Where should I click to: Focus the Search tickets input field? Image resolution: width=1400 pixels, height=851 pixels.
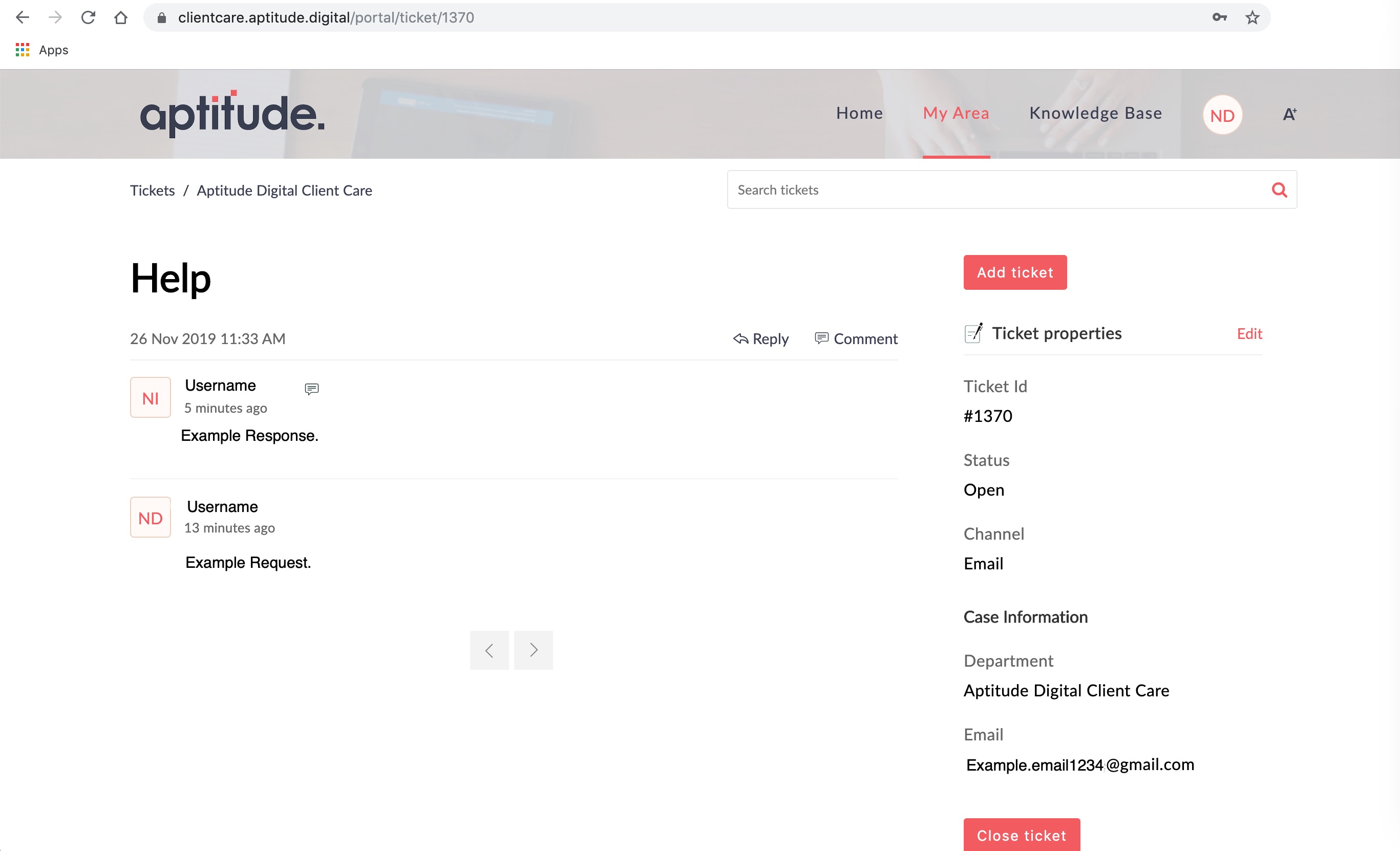pos(994,190)
